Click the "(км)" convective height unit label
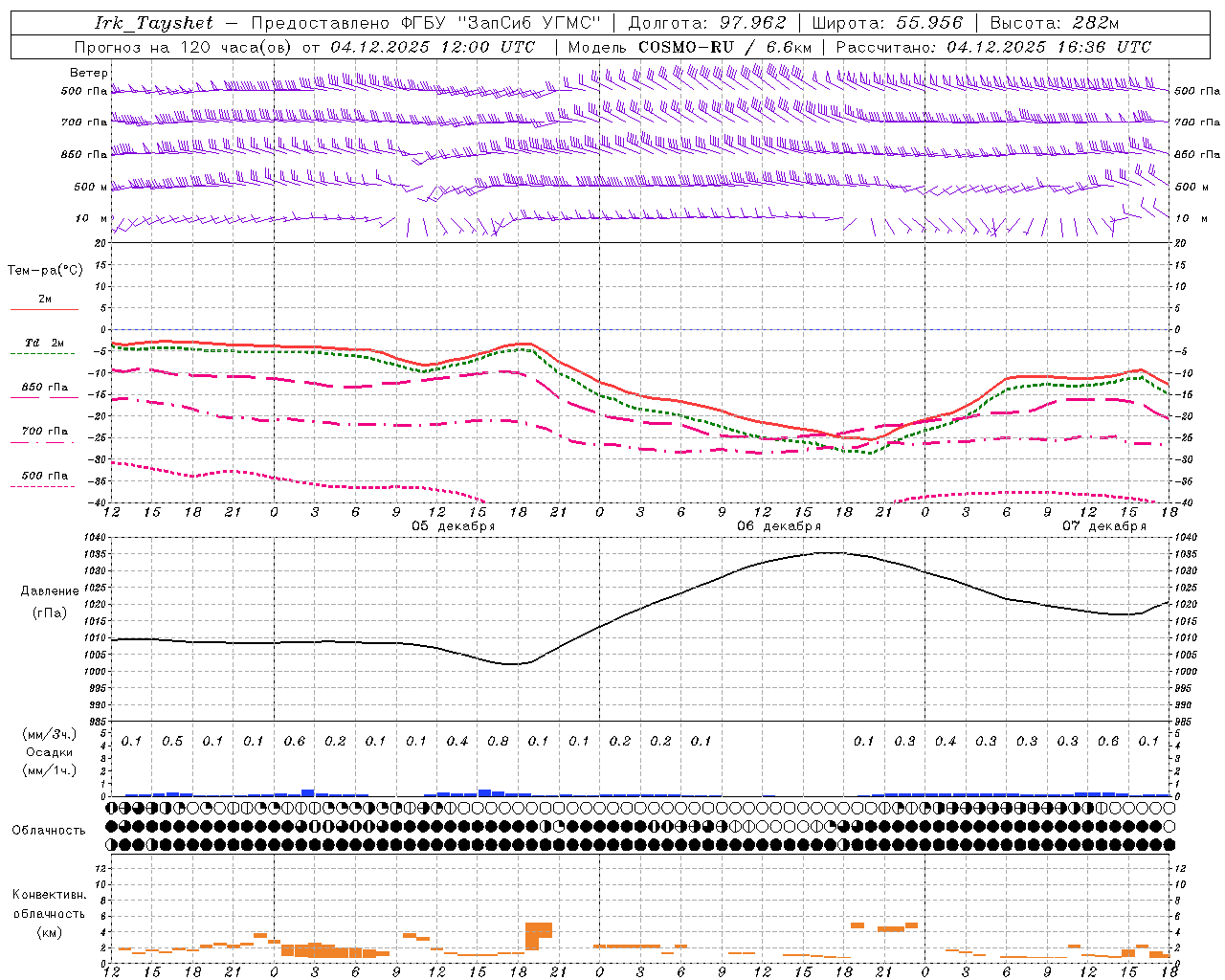The width and height of the screenshot is (1225, 980). 50,932
